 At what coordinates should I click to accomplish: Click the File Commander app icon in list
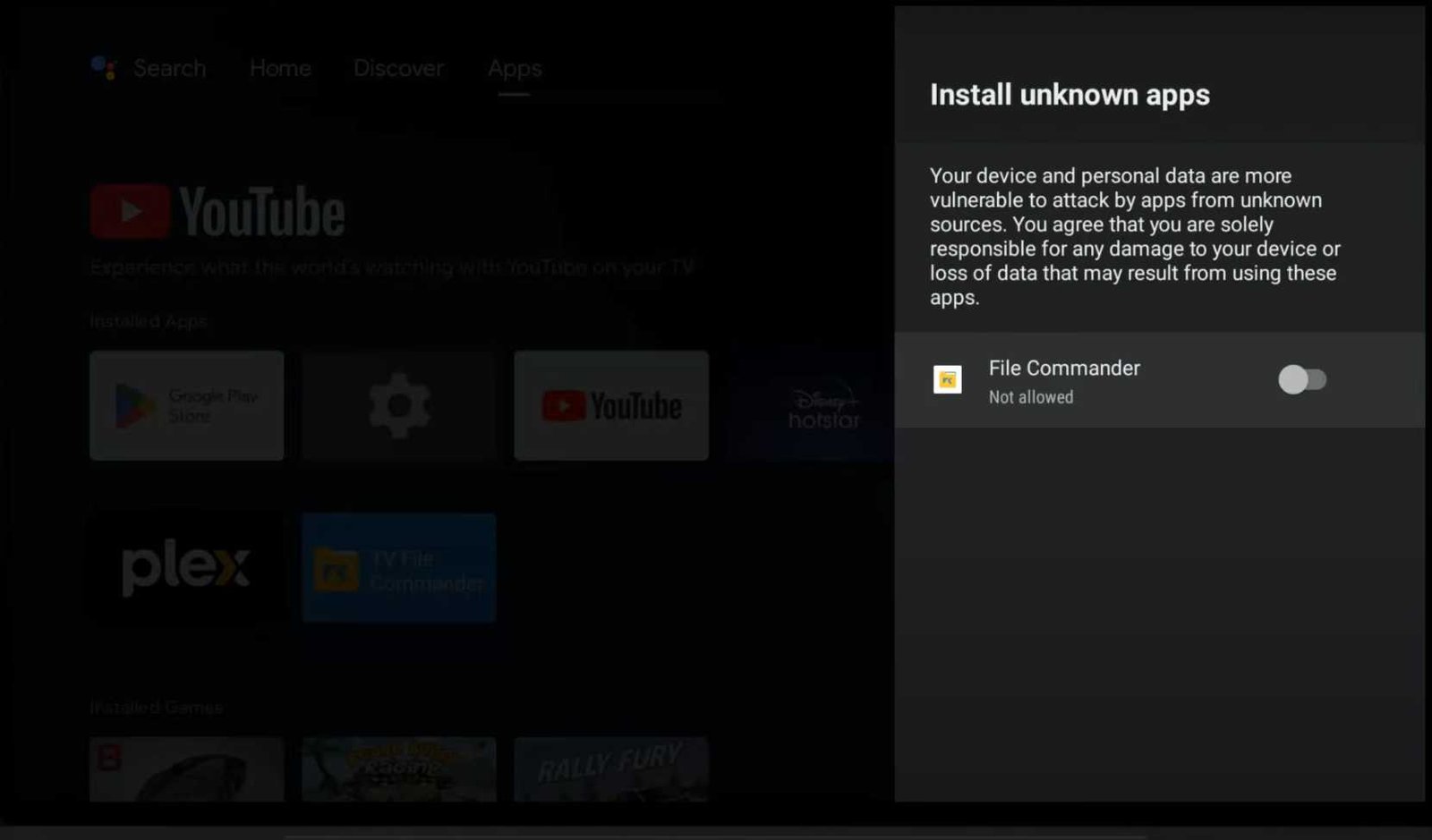948,380
